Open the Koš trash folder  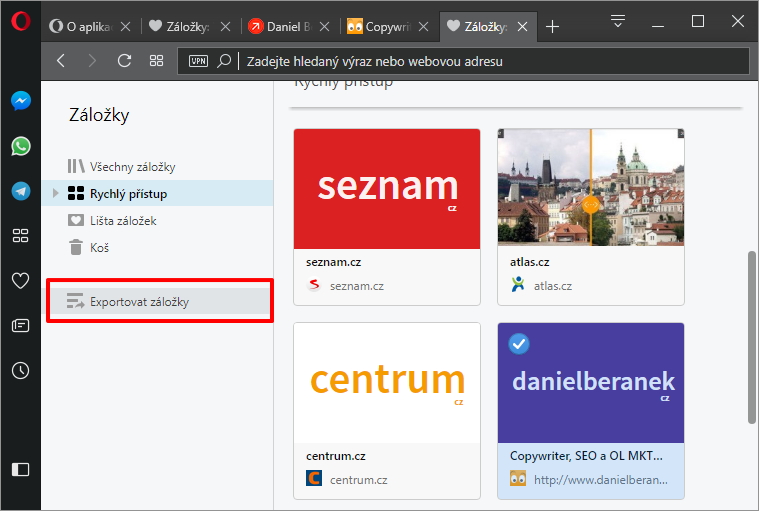point(157,248)
